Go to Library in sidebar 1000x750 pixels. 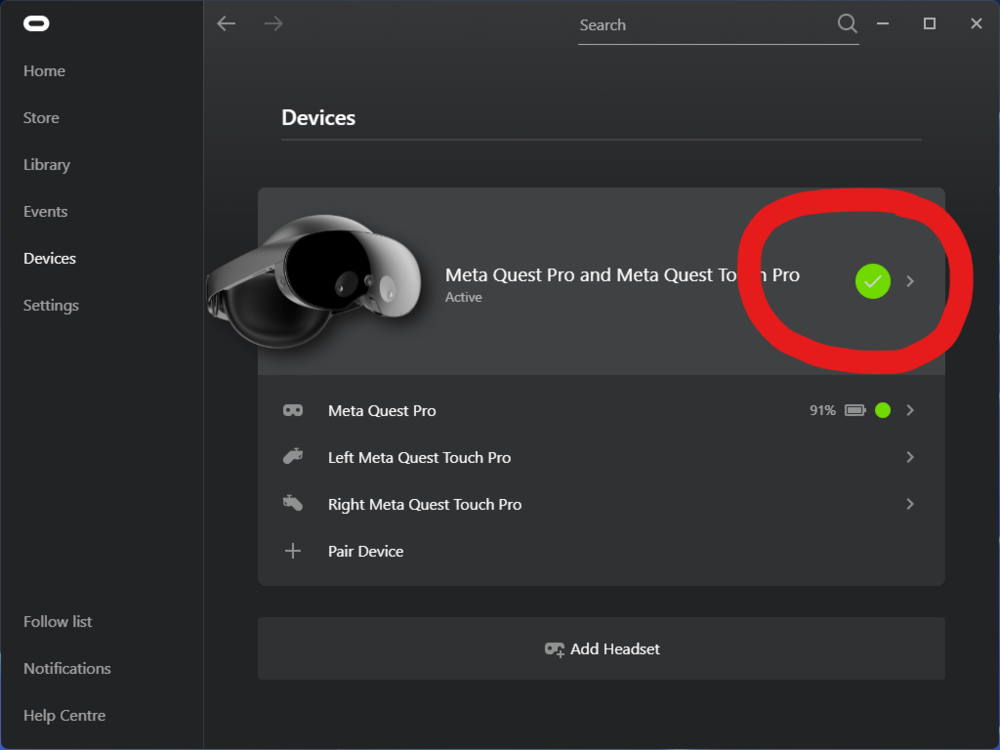pyautogui.click(x=47, y=165)
